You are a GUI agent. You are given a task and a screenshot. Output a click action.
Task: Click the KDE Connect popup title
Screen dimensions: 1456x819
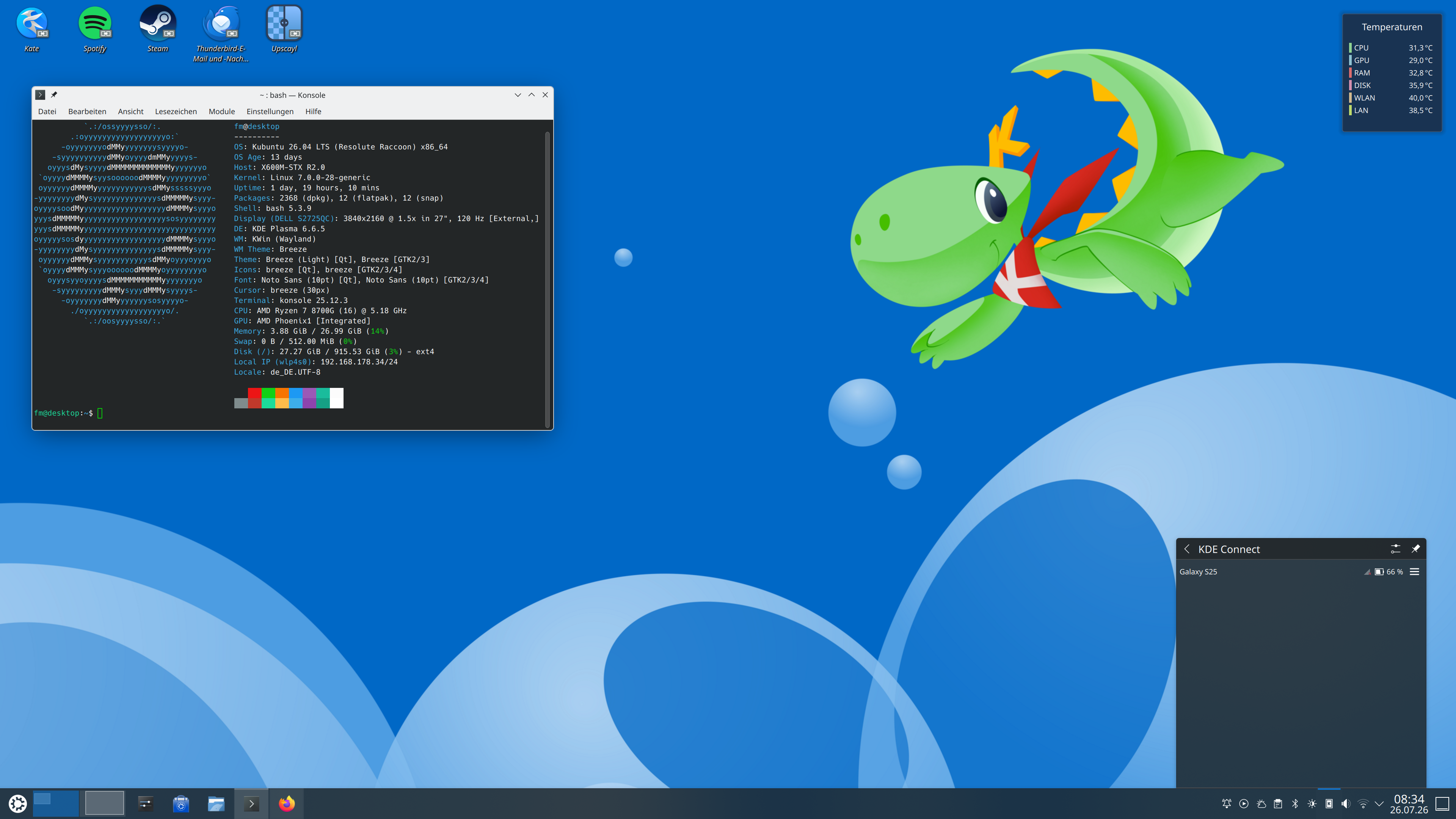click(1229, 549)
